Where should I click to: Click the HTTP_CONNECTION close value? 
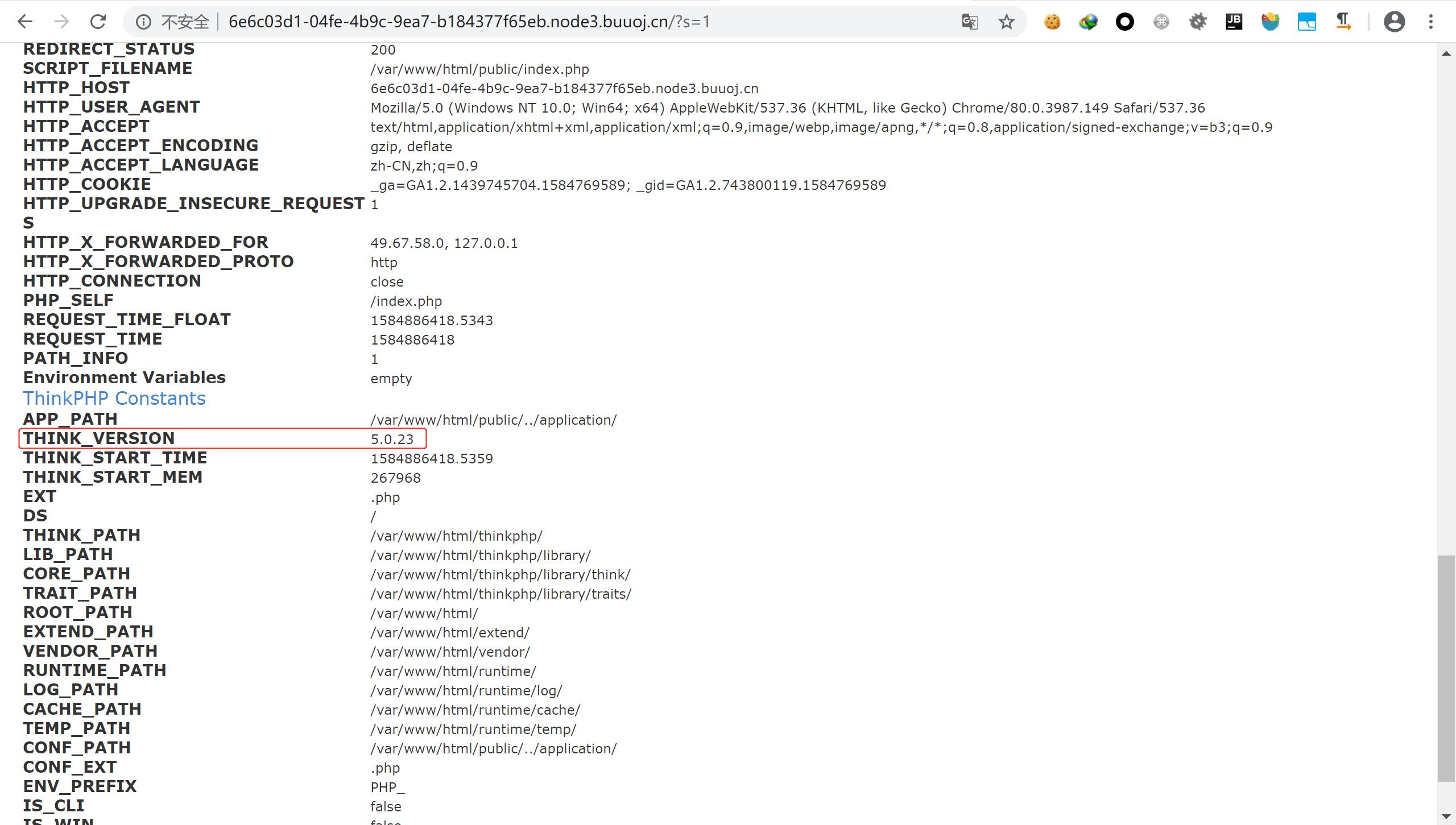tap(387, 282)
